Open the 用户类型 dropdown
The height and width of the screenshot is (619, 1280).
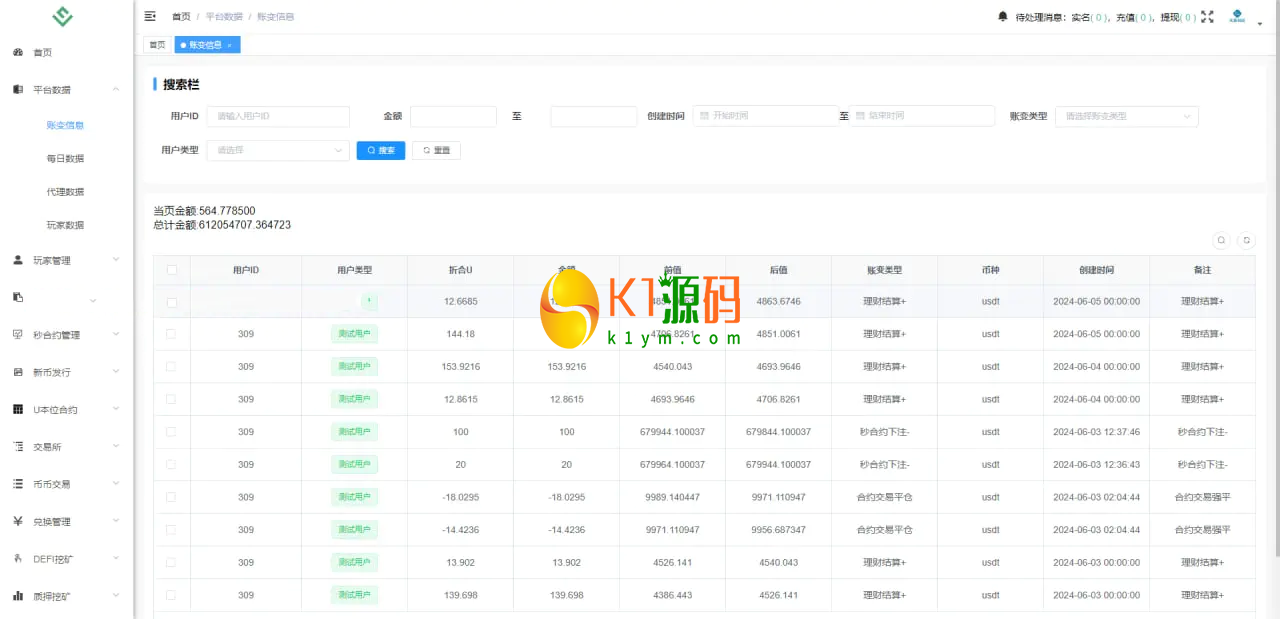[x=278, y=150]
